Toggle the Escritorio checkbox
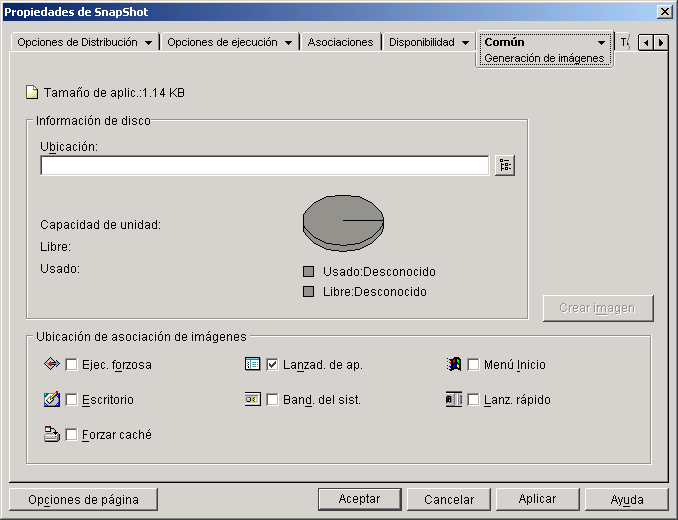Viewport: 678px width, 520px height. tap(71, 399)
